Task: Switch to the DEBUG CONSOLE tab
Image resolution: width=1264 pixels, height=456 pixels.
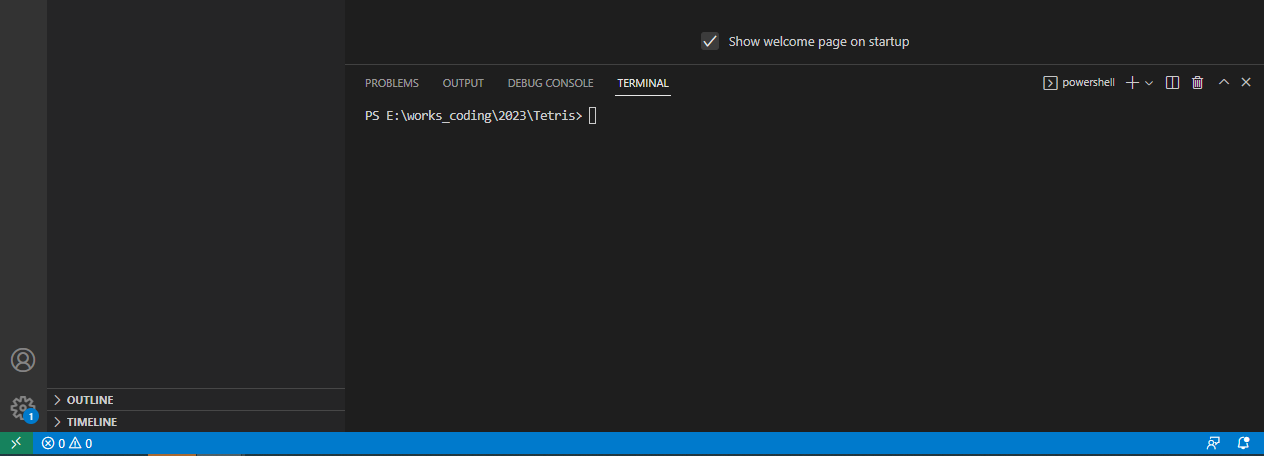Action: tap(550, 83)
